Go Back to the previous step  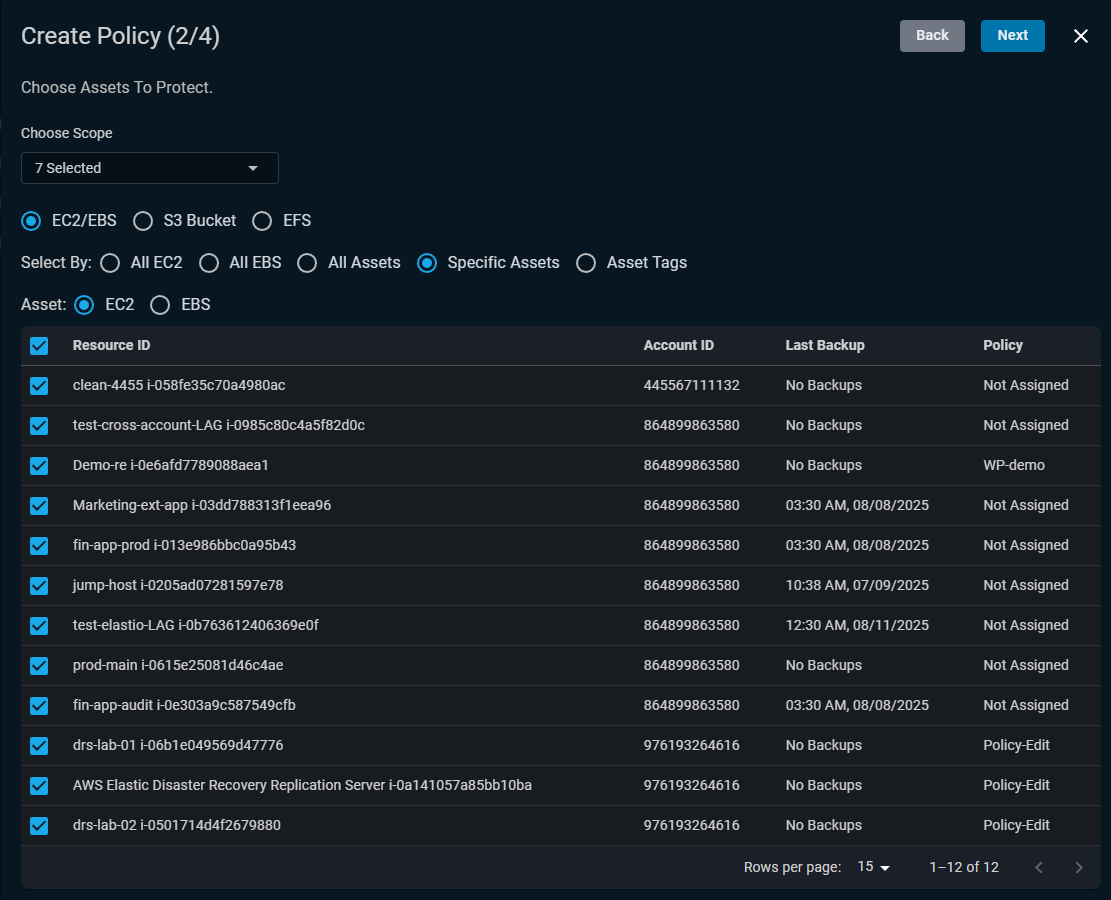pyautogui.click(x=932, y=35)
